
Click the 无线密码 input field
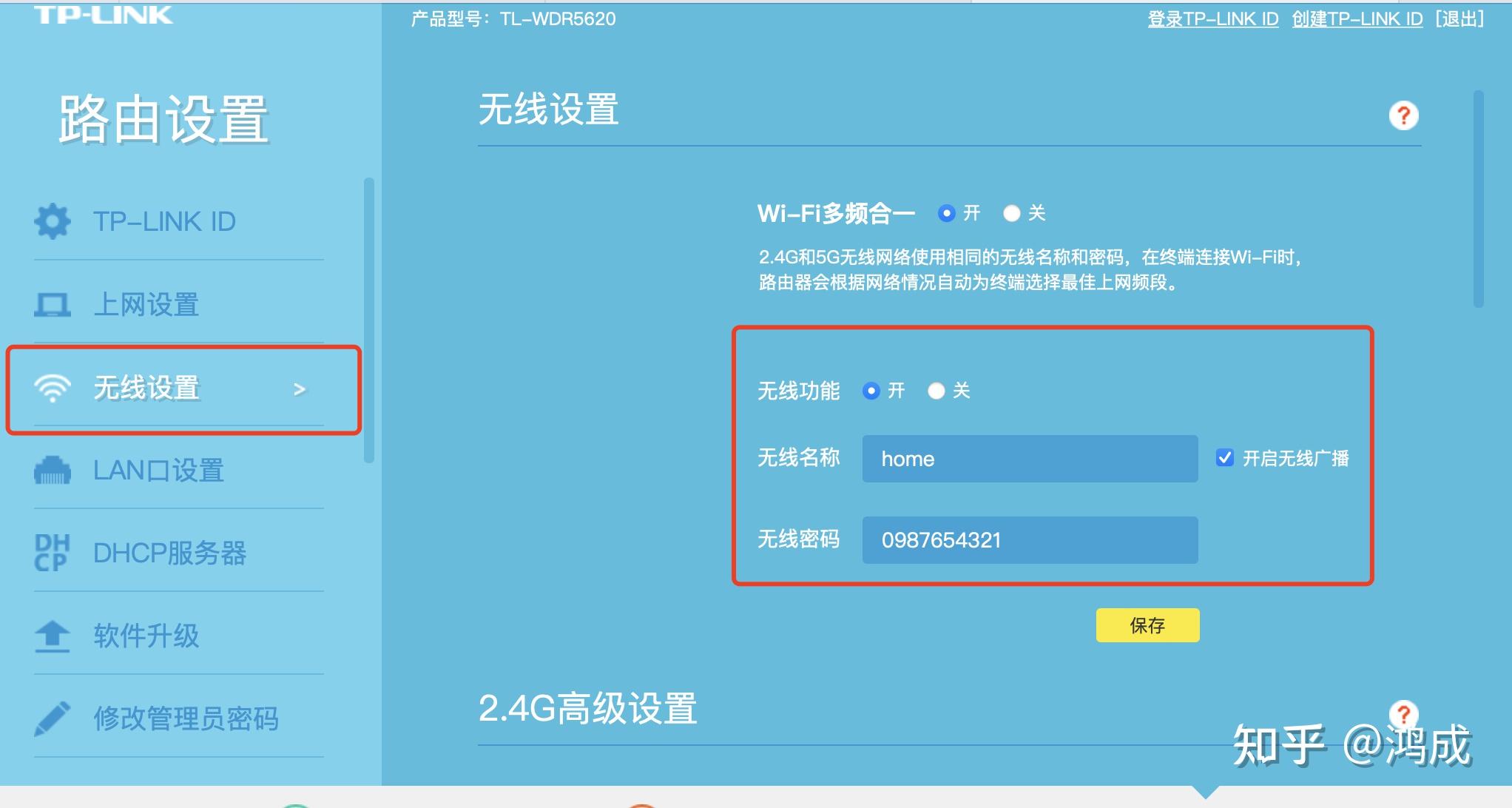(x=1029, y=540)
